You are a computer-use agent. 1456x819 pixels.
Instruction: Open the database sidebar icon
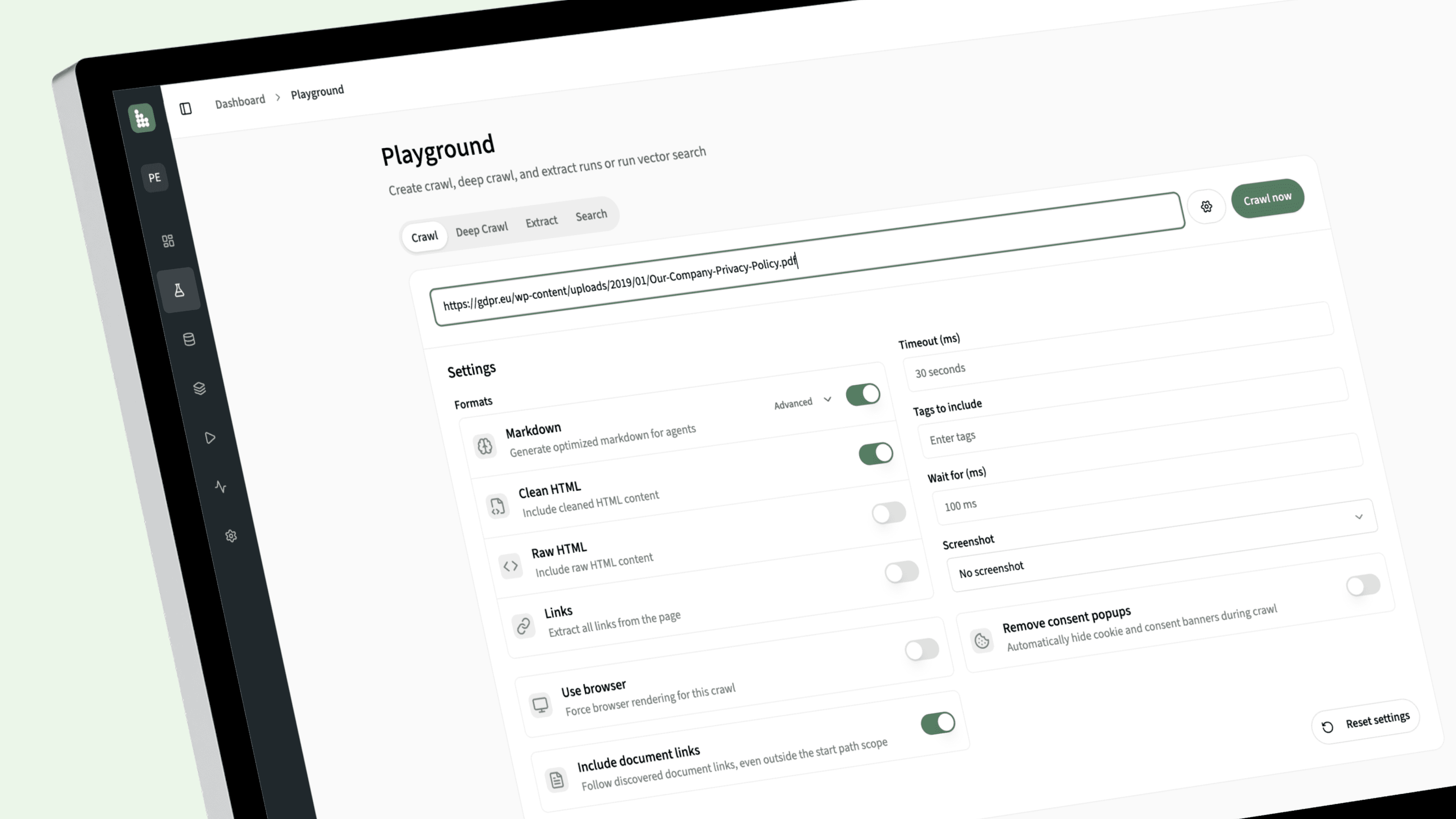[x=189, y=340]
